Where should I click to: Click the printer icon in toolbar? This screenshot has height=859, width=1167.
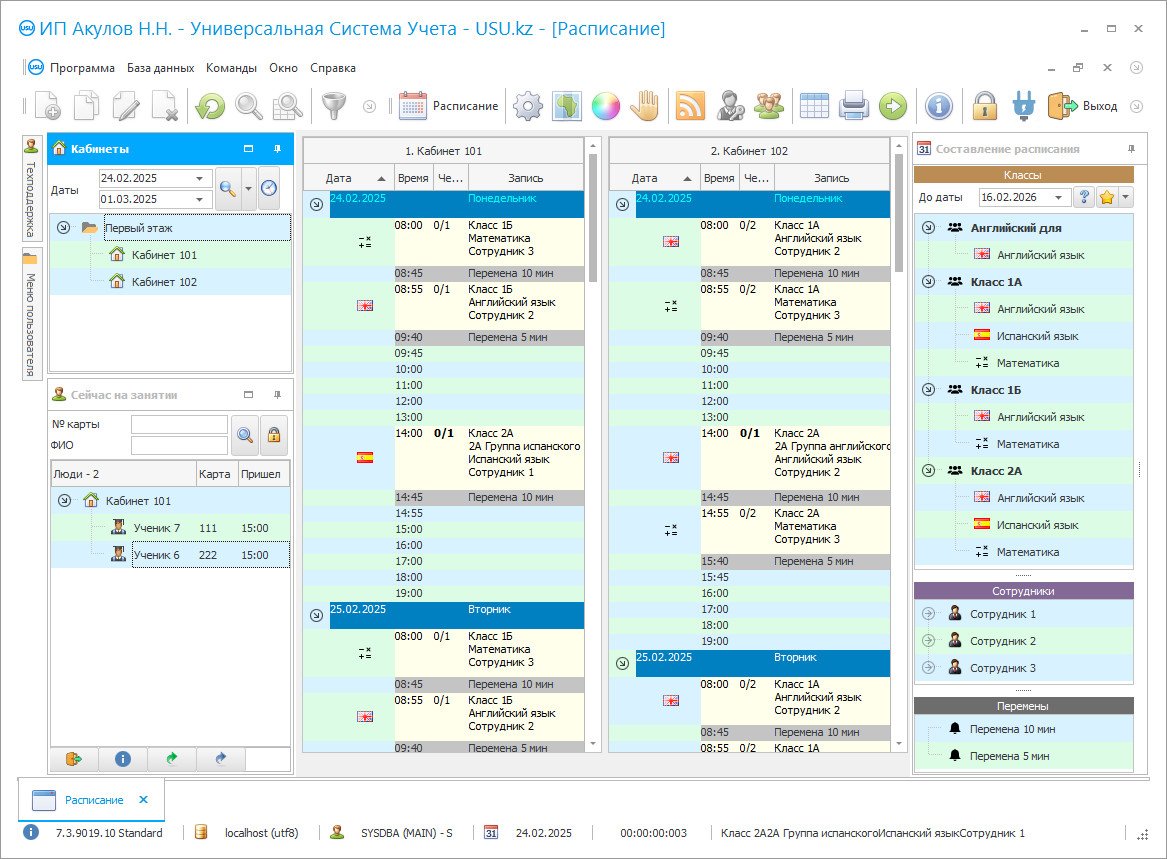pyautogui.click(x=853, y=106)
